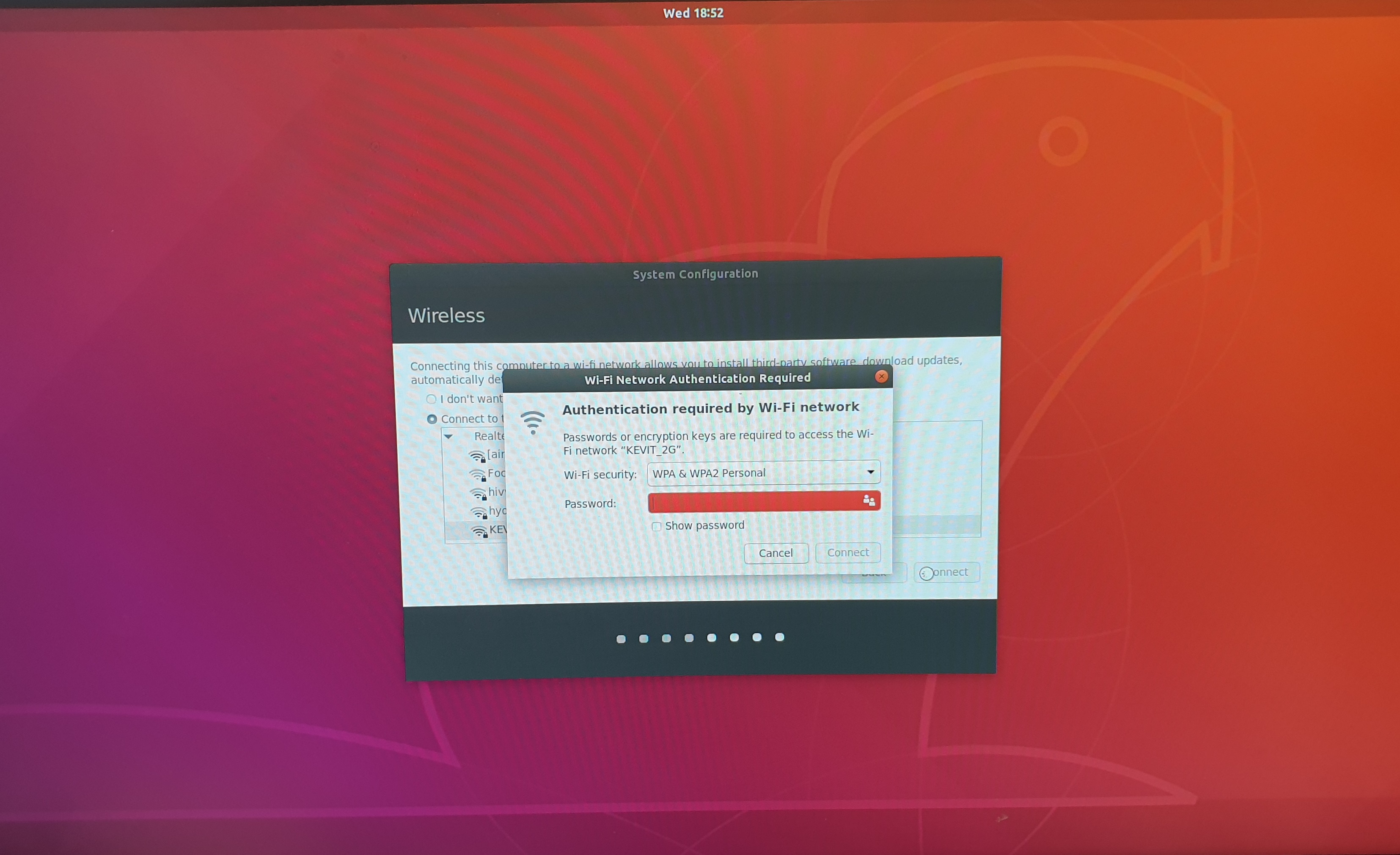Close the Wi-Fi authentication dialog
1400x855 pixels.
click(881, 377)
